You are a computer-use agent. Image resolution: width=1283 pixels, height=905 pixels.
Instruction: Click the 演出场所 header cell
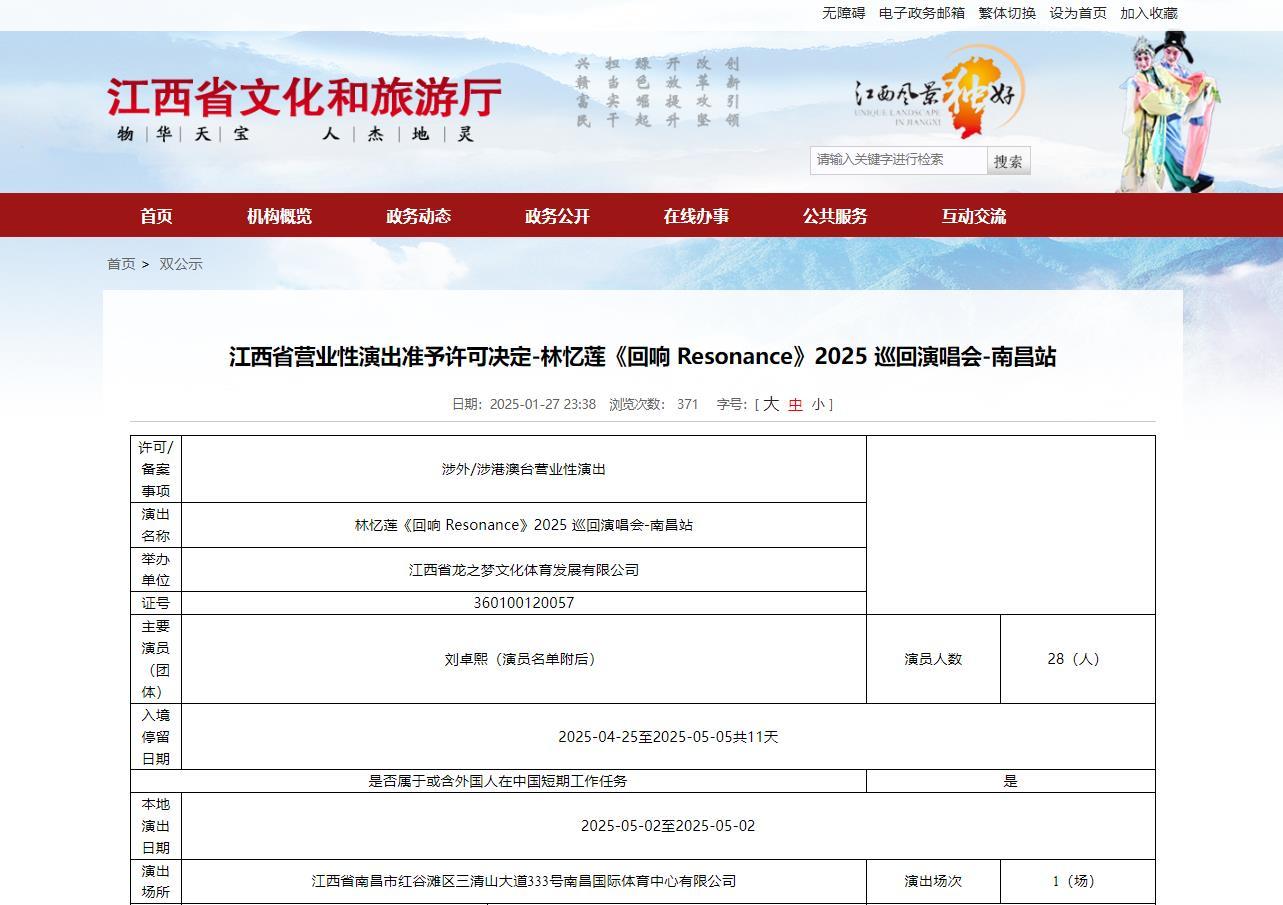coord(155,881)
